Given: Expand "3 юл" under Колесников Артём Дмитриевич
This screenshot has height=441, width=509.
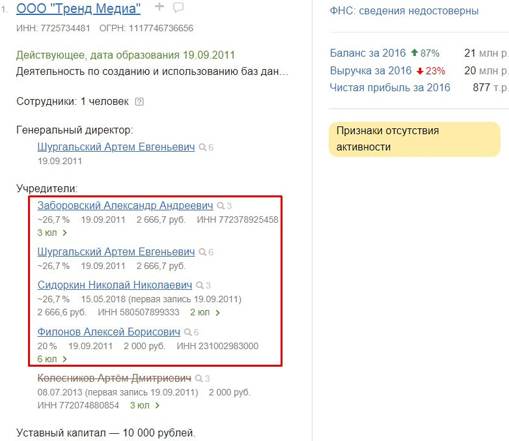Looking at the screenshot, I should (145, 406).
